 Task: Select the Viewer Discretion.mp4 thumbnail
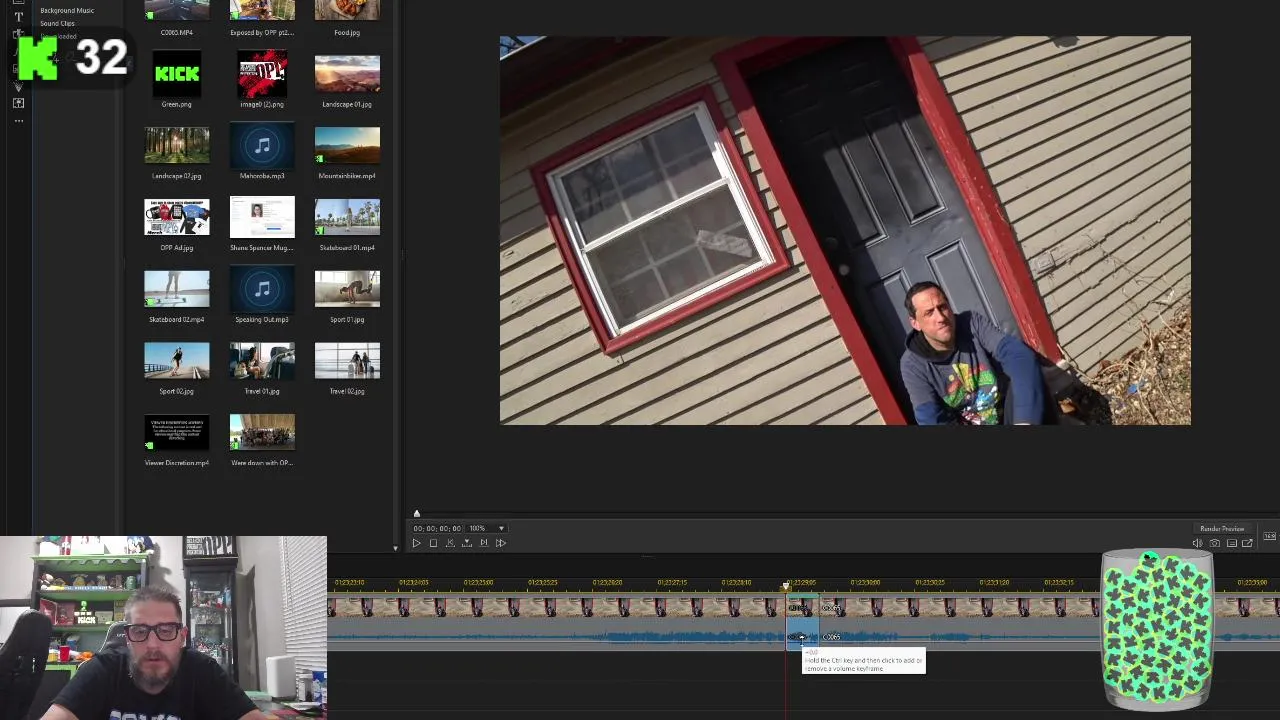[177, 433]
